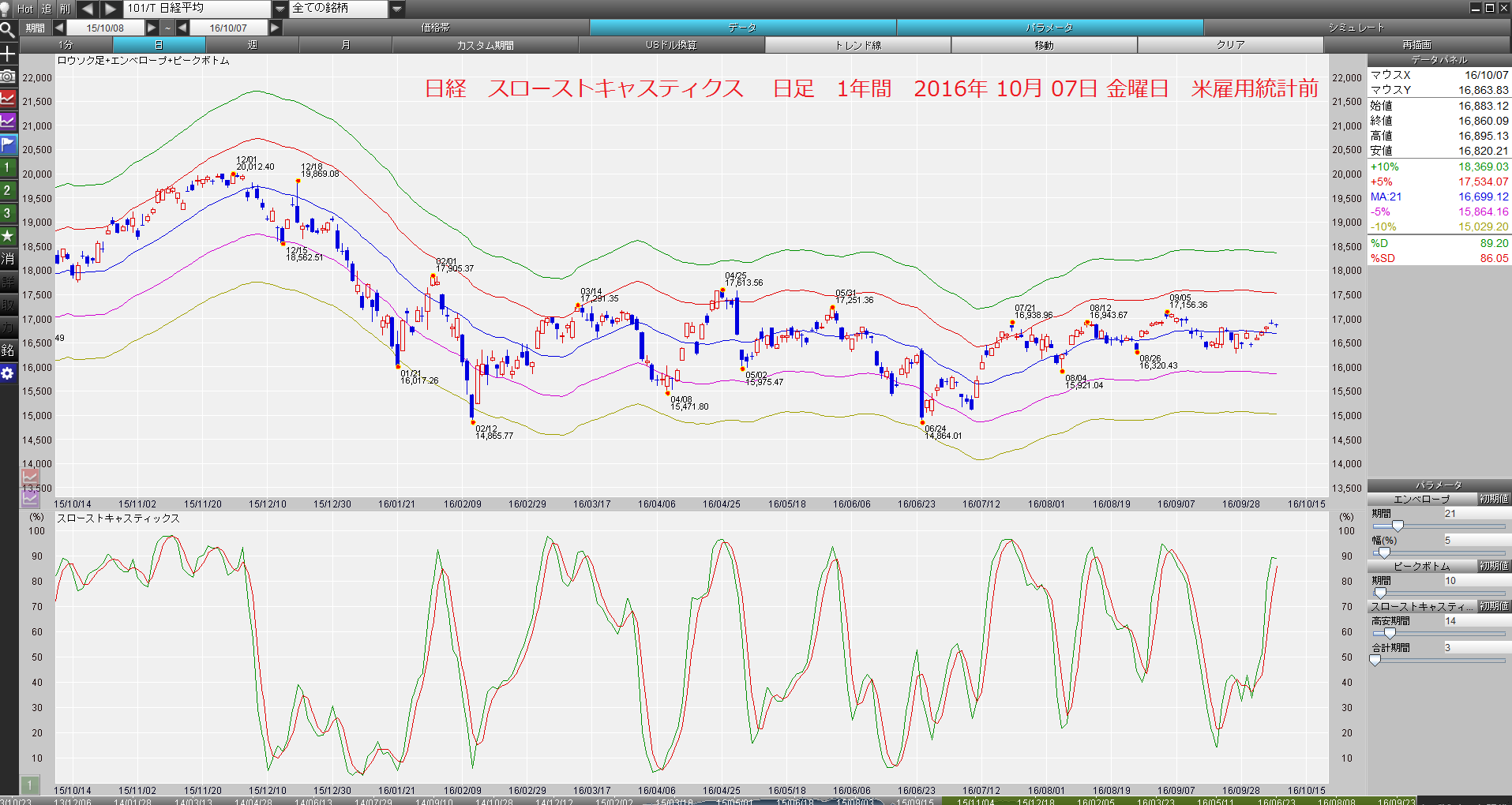Select the カスタム期間 tab
Viewport: 1512px width, 805px height.
486,45
